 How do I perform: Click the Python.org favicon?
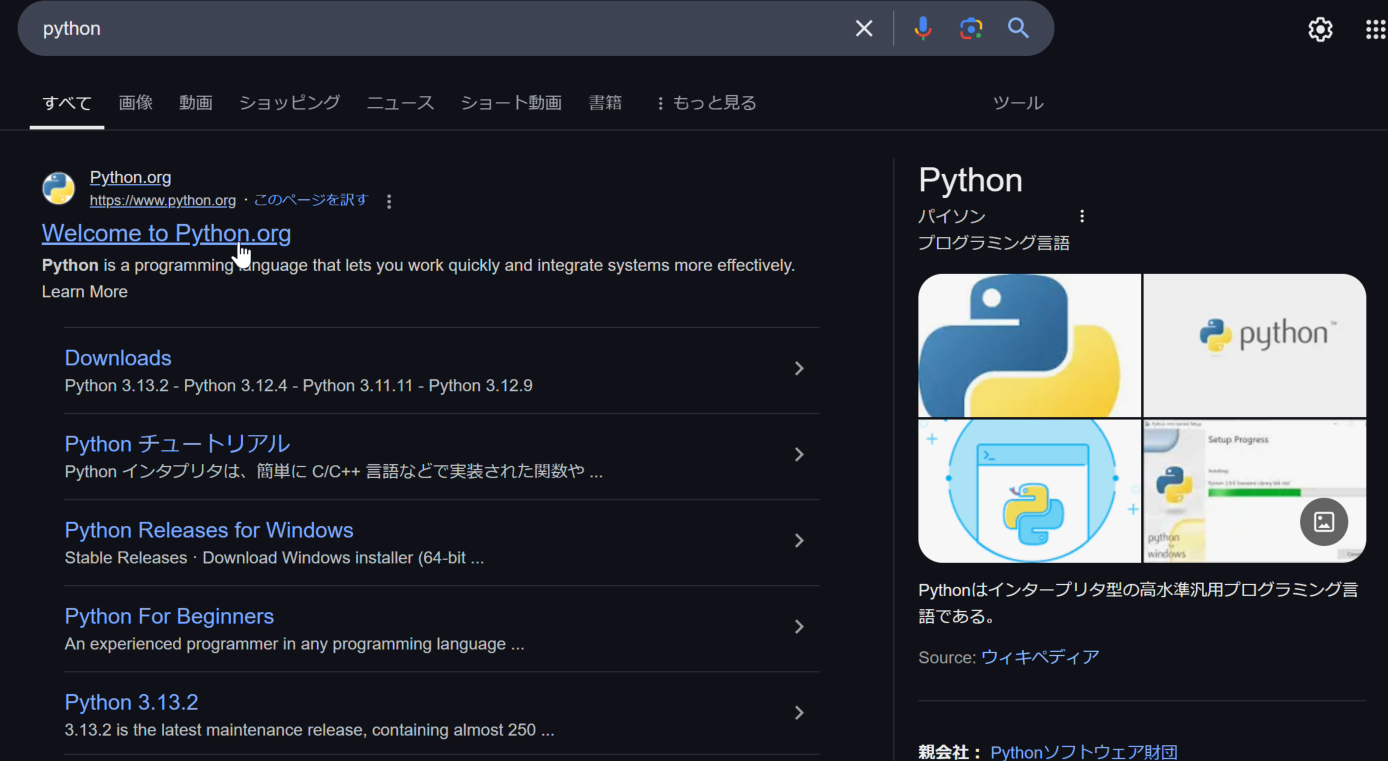click(x=58, y=188)
